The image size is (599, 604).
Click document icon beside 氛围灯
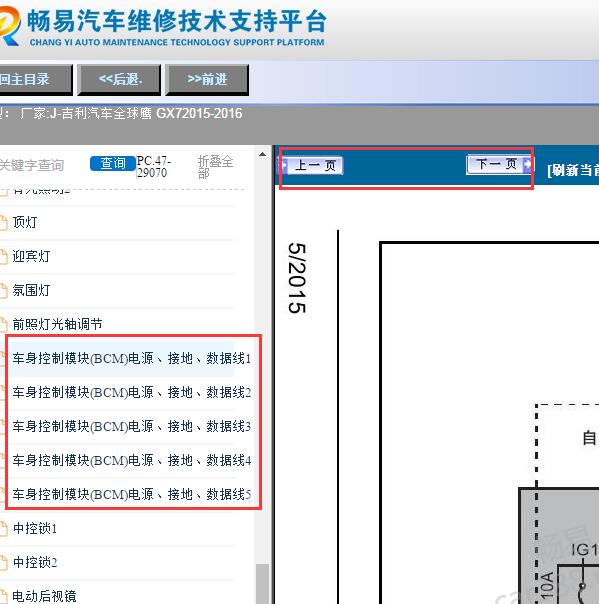[x=3, y=291]
